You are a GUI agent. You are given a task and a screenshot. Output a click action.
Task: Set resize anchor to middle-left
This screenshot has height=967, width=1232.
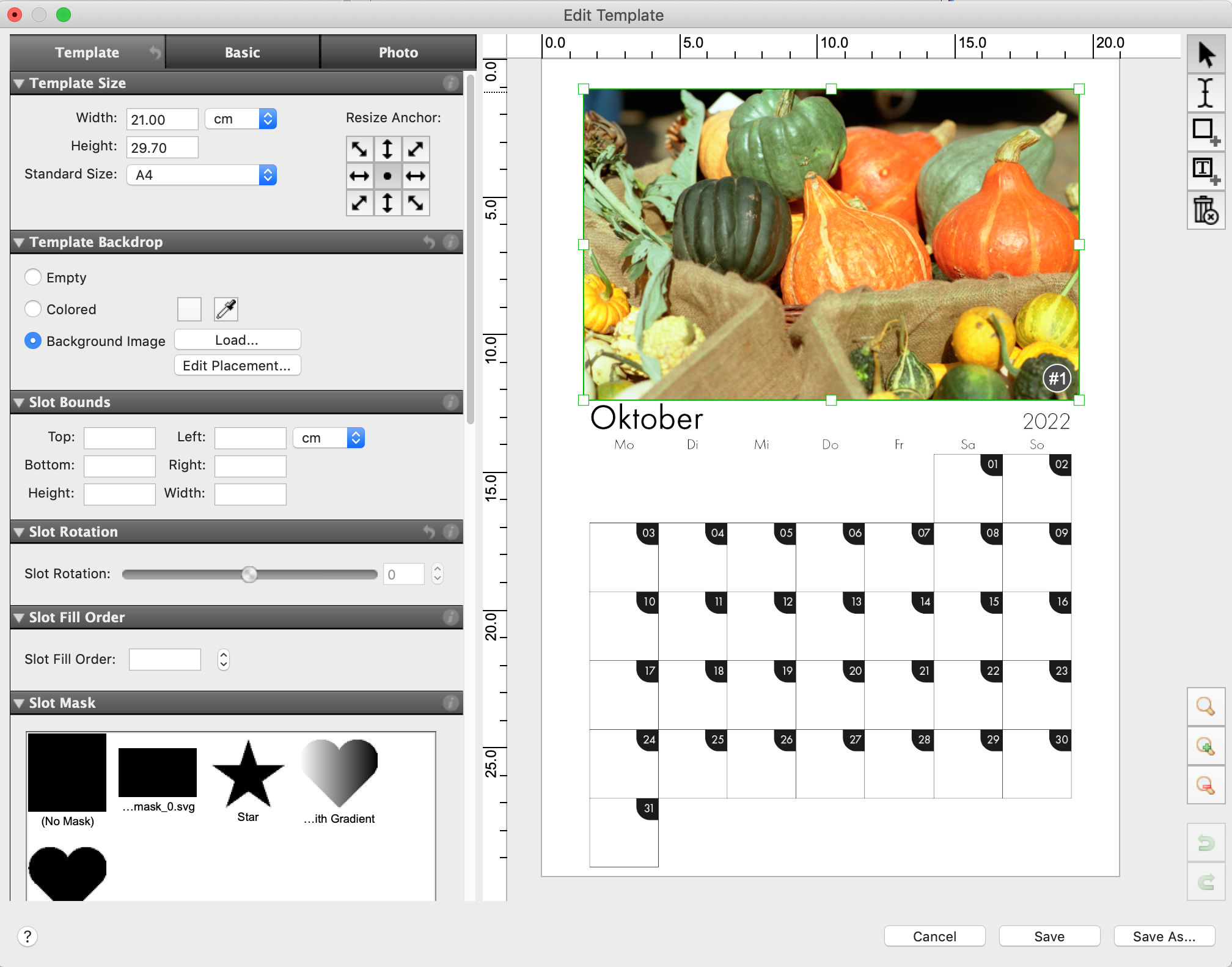pos(359,176)
